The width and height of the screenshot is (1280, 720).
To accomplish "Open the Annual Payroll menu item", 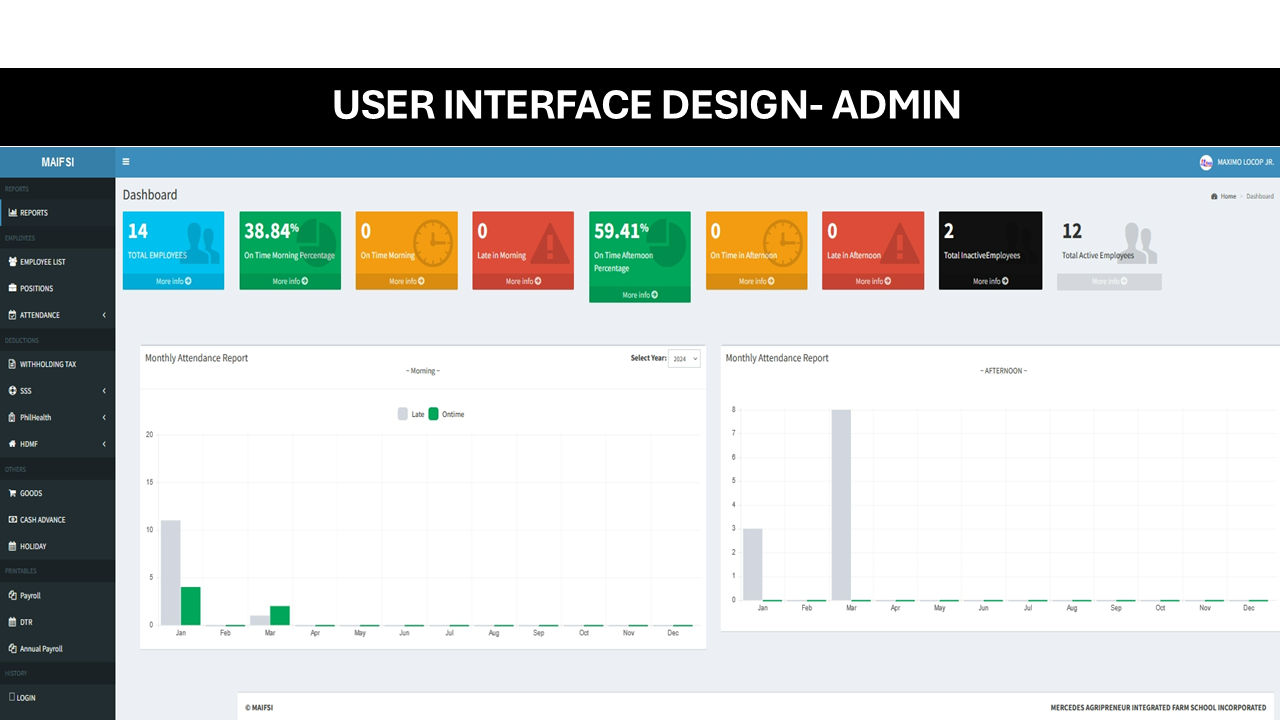I will (41, 649).
